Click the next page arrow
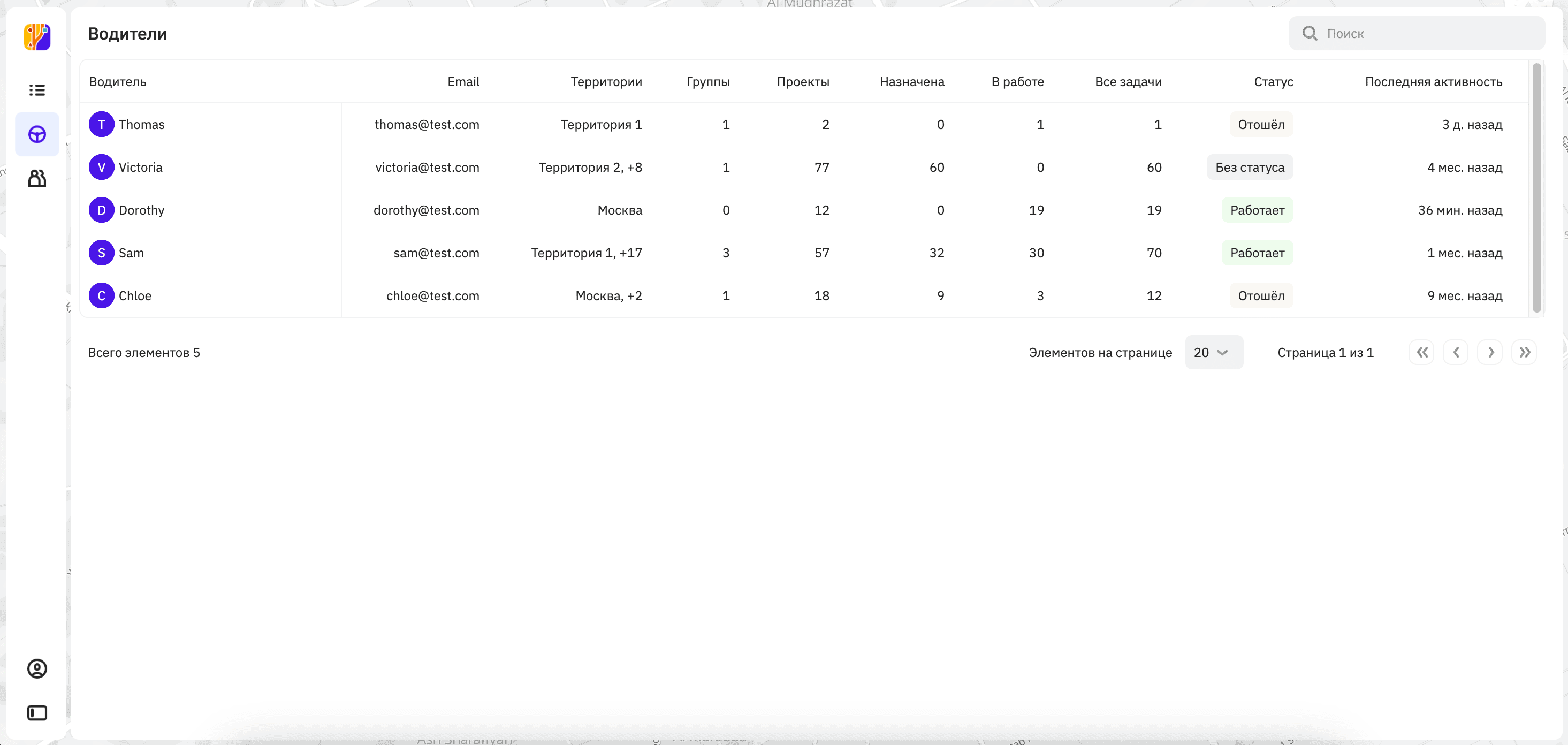This screenshot has width=1568, height=745. (x=1490, y=352)
